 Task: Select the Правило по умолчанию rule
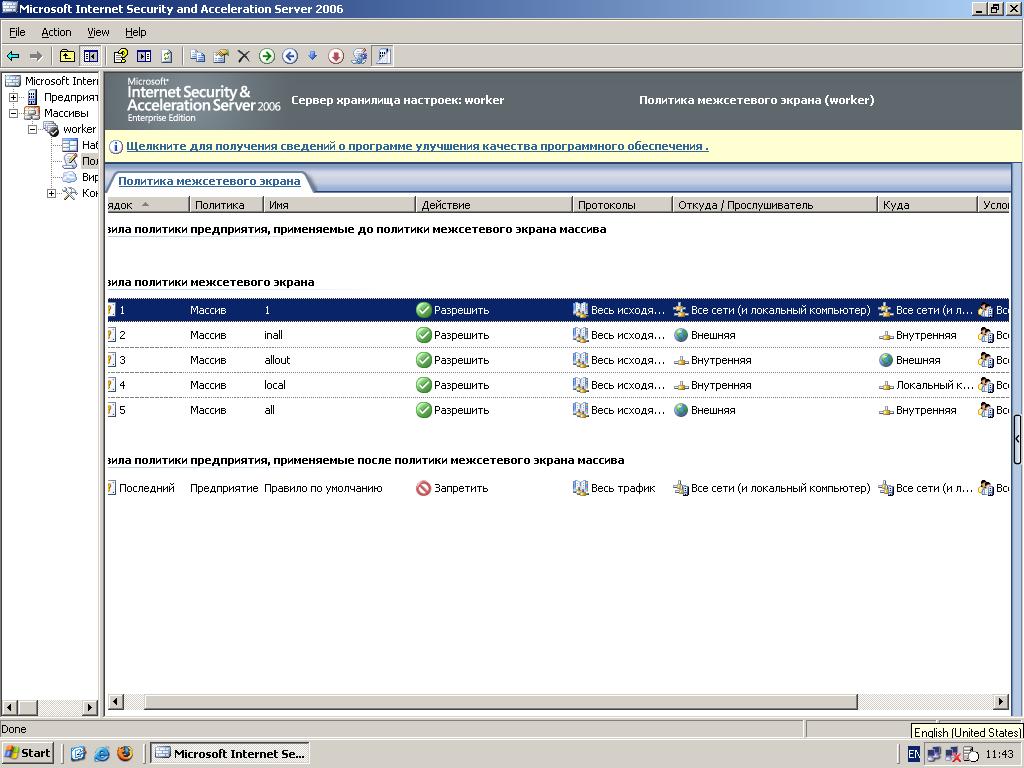pos(558,488)
